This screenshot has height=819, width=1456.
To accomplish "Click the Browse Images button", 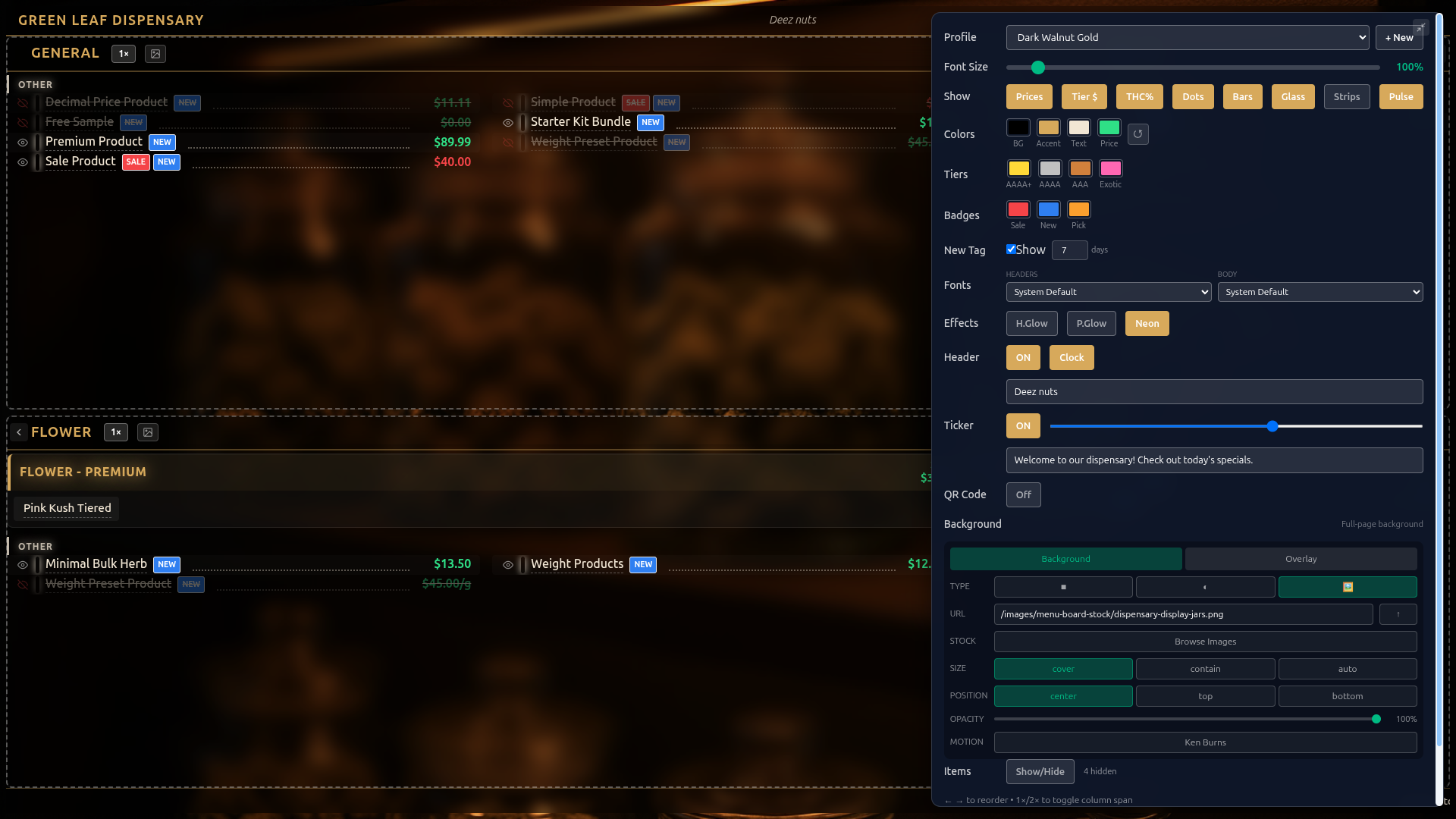I will coord(1205,641).
